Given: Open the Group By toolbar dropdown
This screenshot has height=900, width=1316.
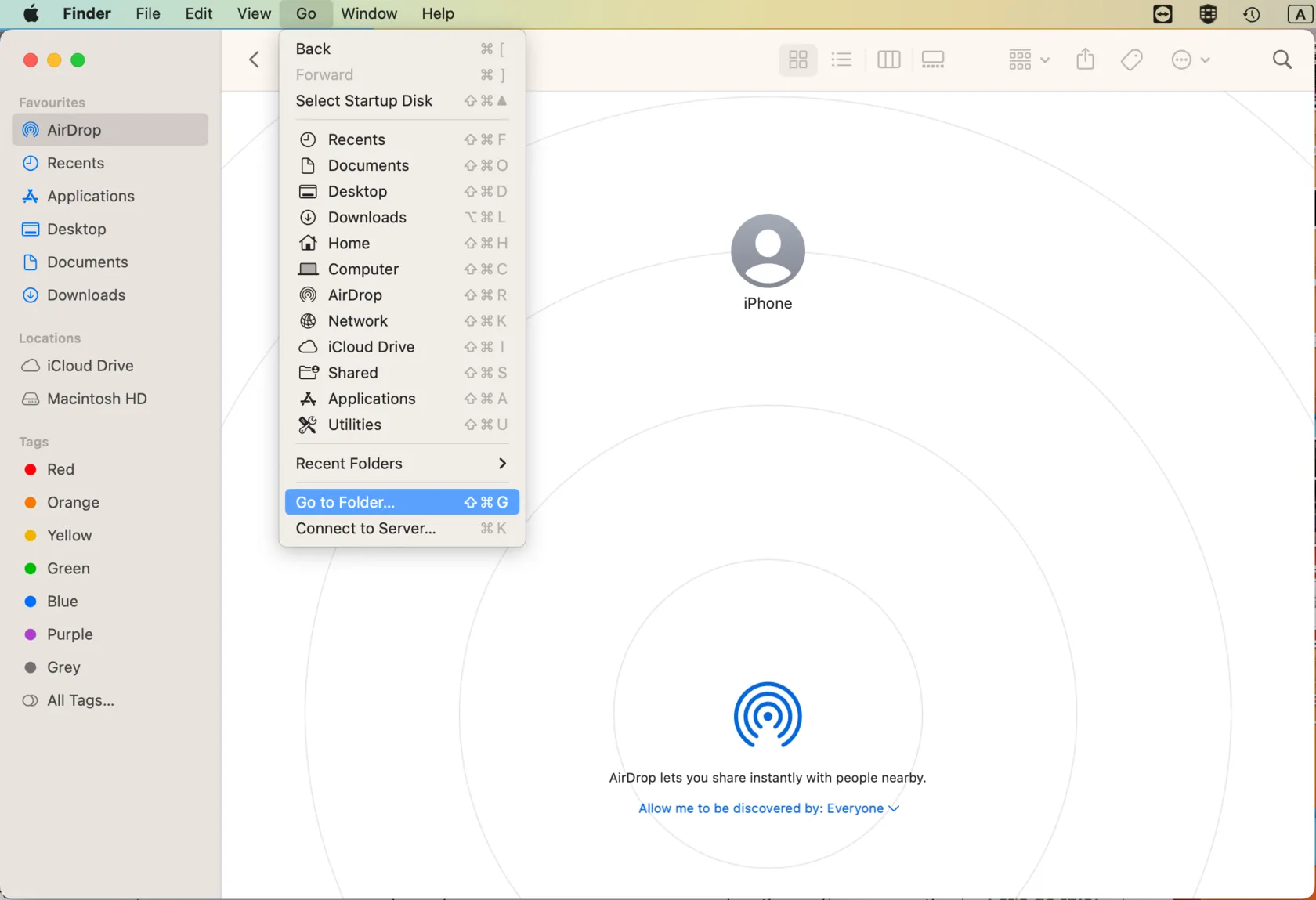Looking at the screenshot, I should coord(1028,60).
